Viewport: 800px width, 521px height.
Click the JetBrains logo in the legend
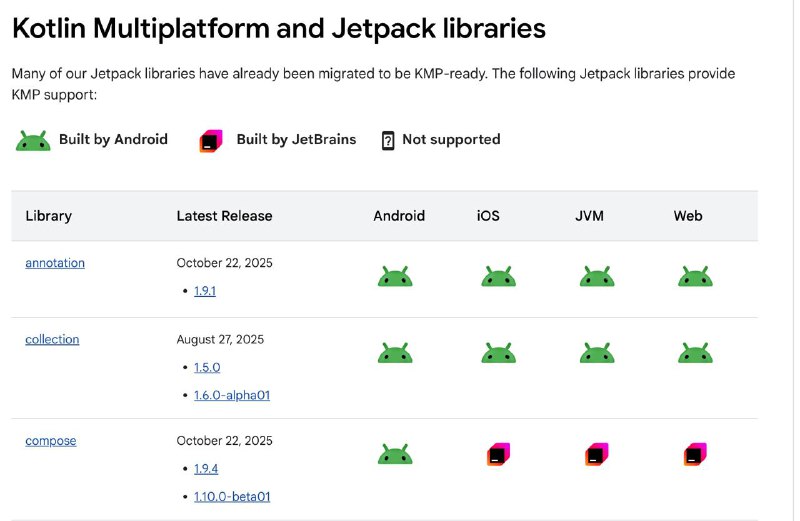click(x=211, y=141)
